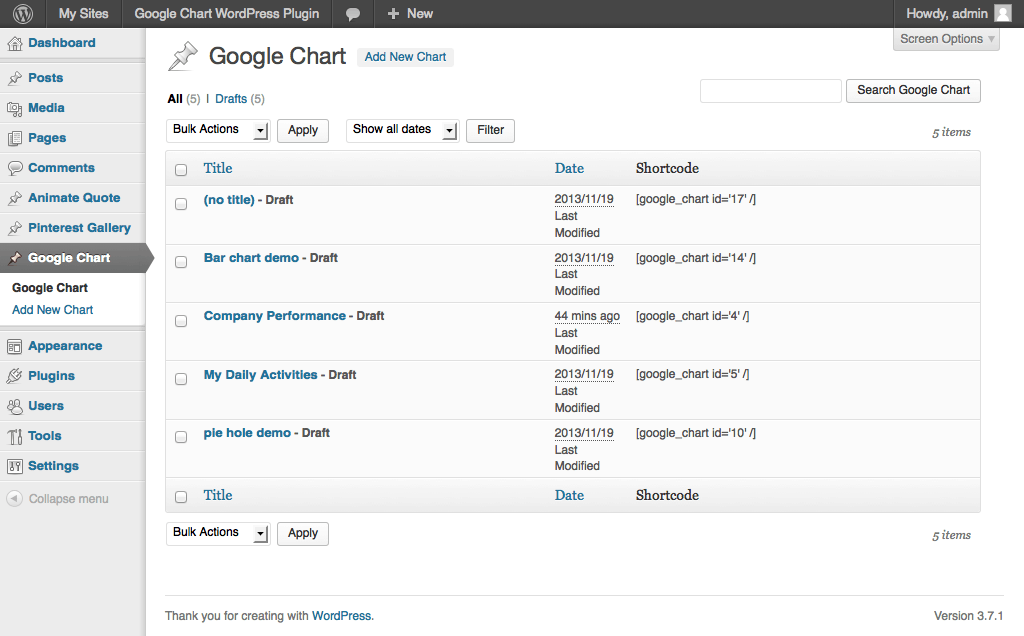Click the Tools wrench icon
The height and width of the screenshot is (636, 1024).
(x=14, y=437)
